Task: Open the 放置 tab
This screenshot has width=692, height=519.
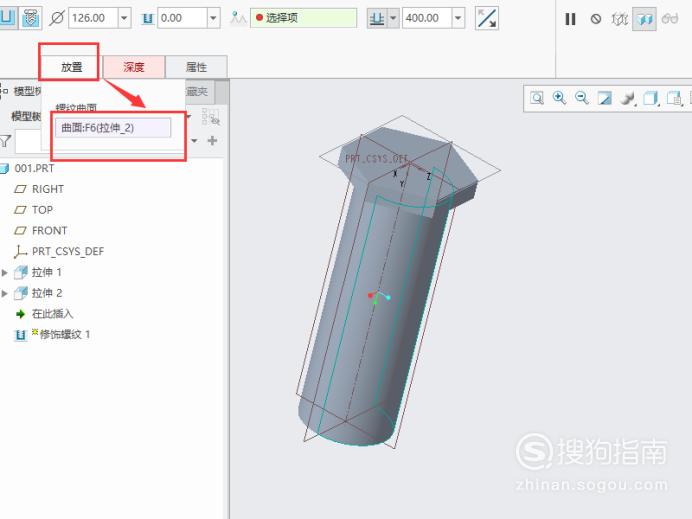Action: coord(71,67)
